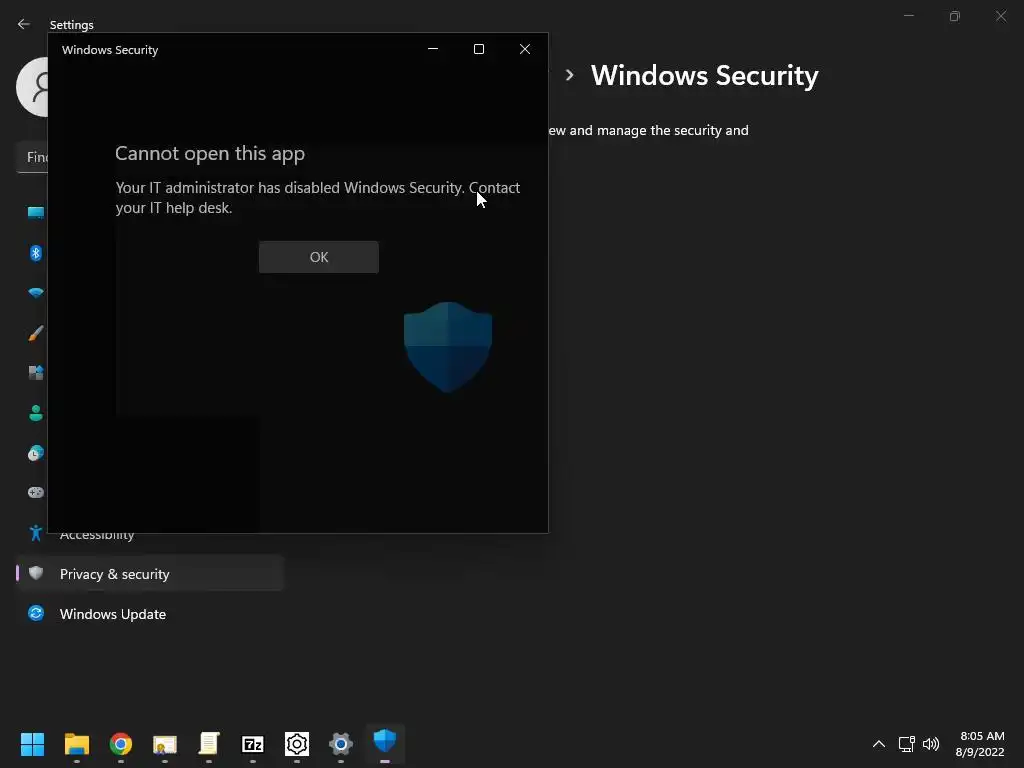Click OK in the Cannot open this app dialog

tap(319, 257)
